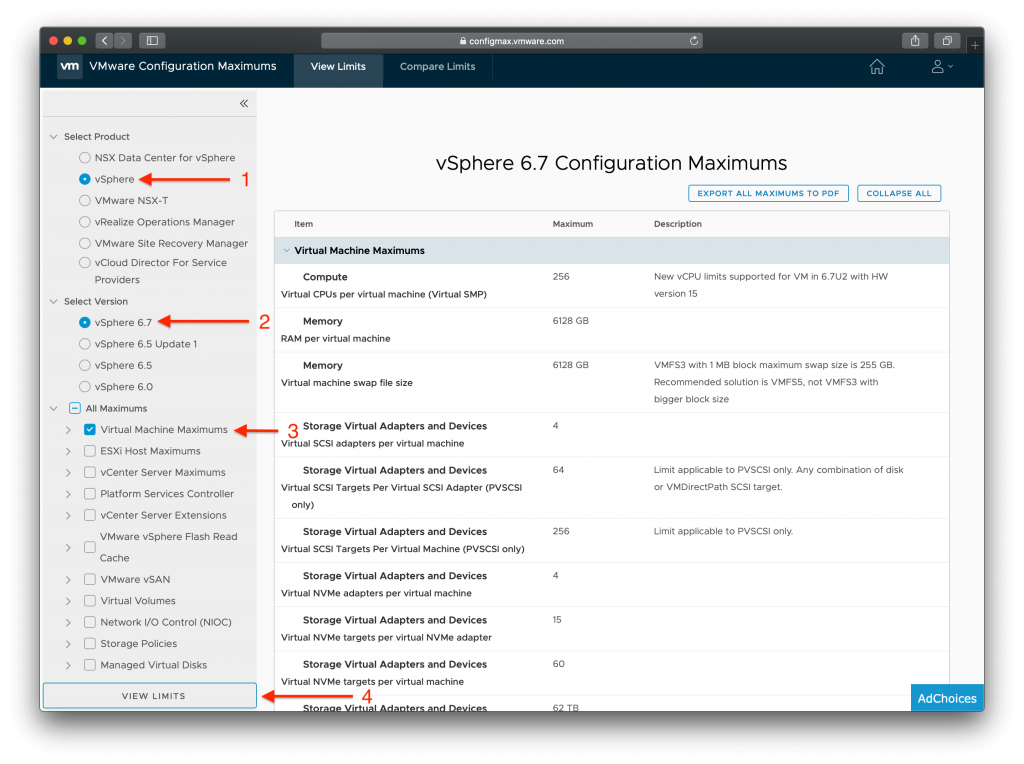Check the Platform Services Controller checkbox

pos(89,494)
